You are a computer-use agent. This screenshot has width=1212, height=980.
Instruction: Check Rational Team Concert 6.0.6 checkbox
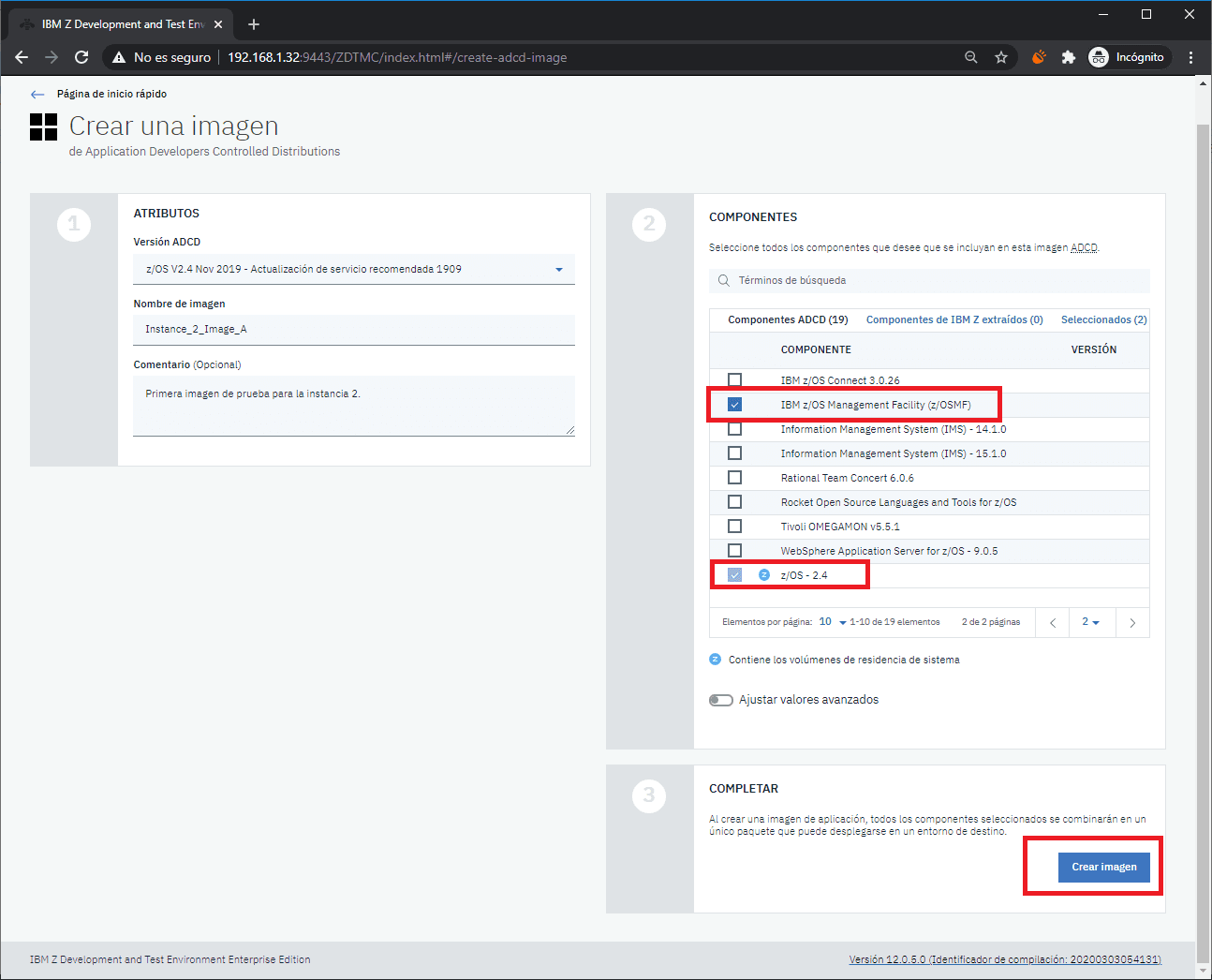click(x=735, y=478)
